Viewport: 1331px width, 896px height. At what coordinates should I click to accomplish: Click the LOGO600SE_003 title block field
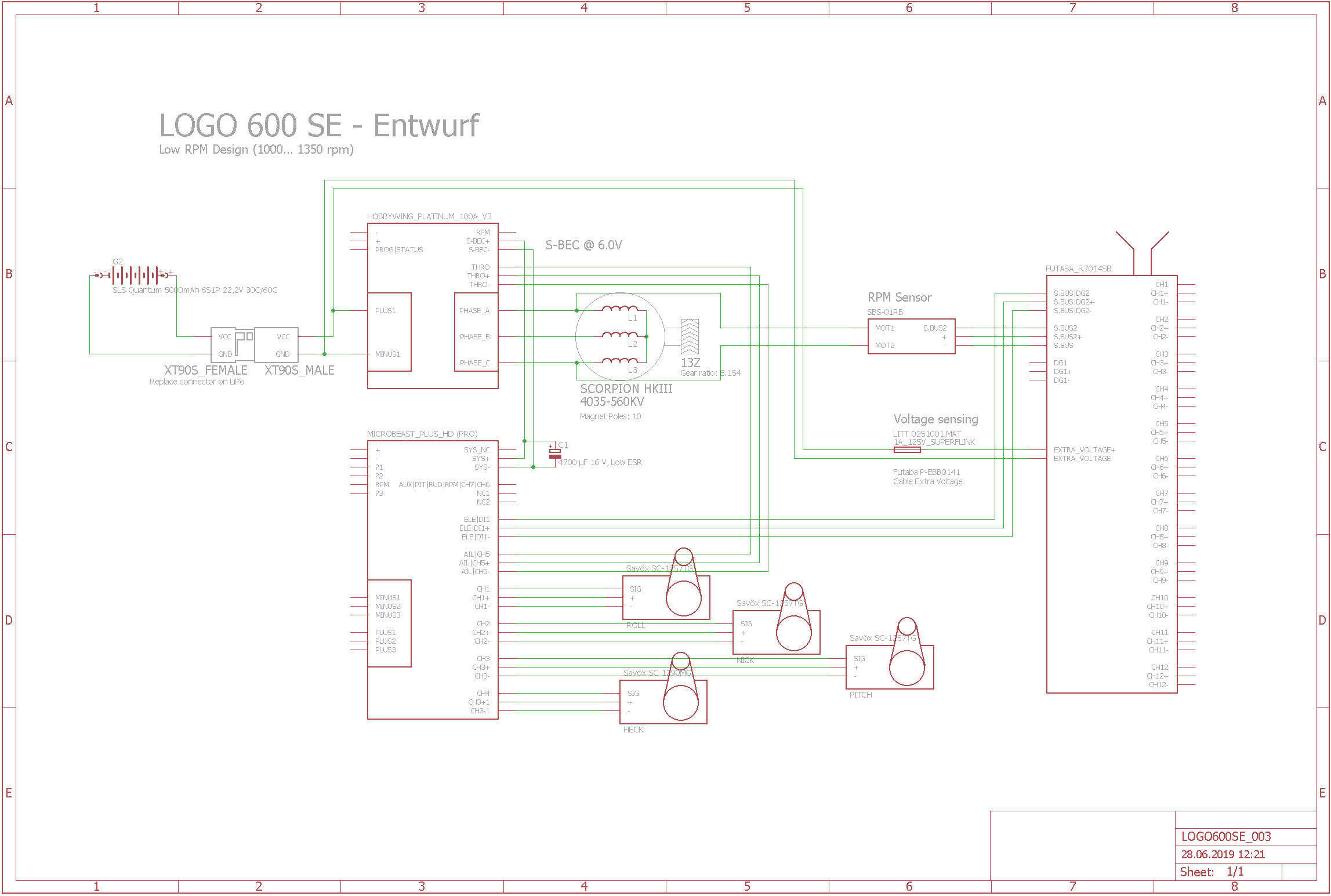(1225, 836)
